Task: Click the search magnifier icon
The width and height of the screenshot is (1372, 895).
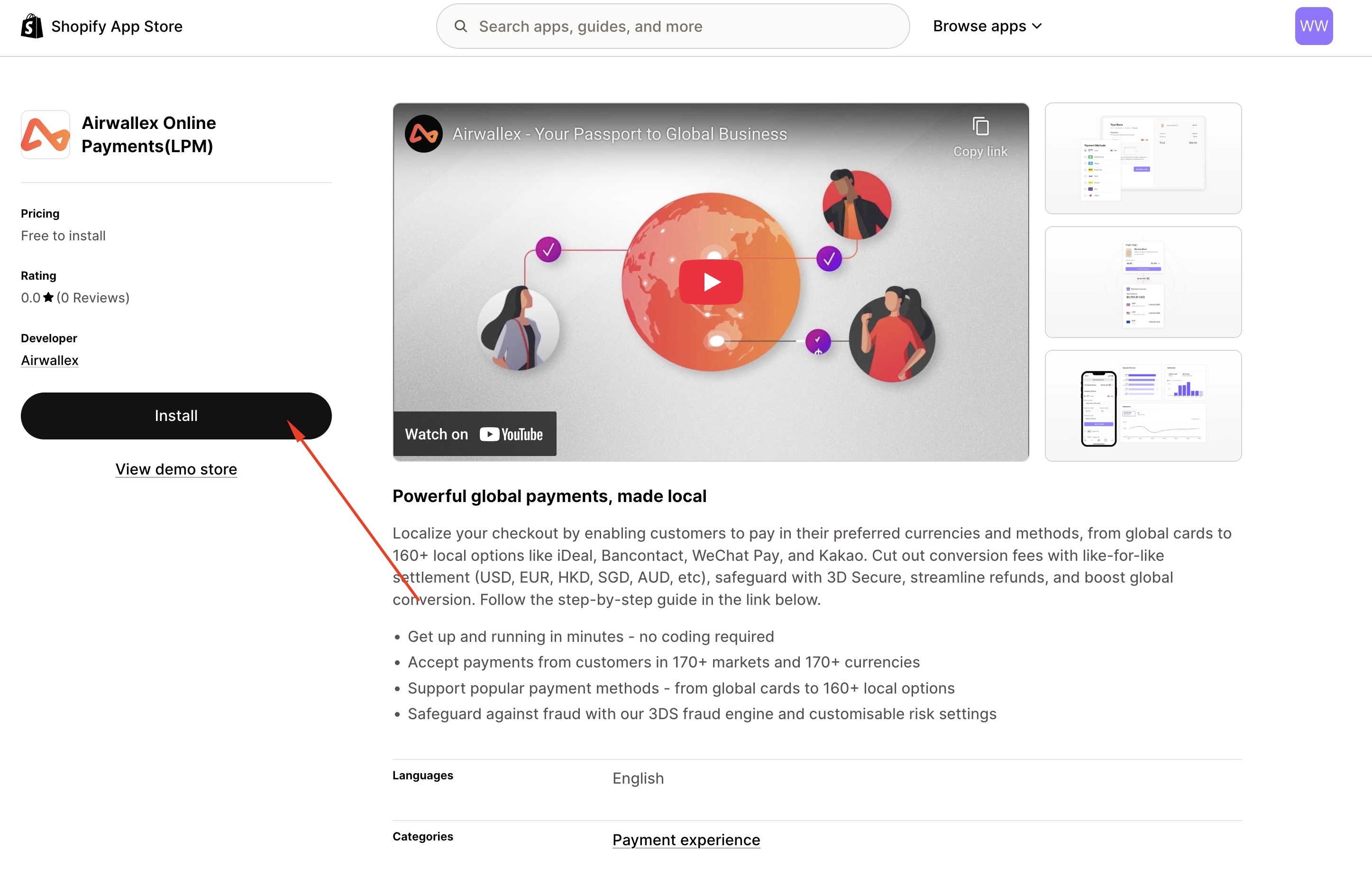Action: point(461,26)
